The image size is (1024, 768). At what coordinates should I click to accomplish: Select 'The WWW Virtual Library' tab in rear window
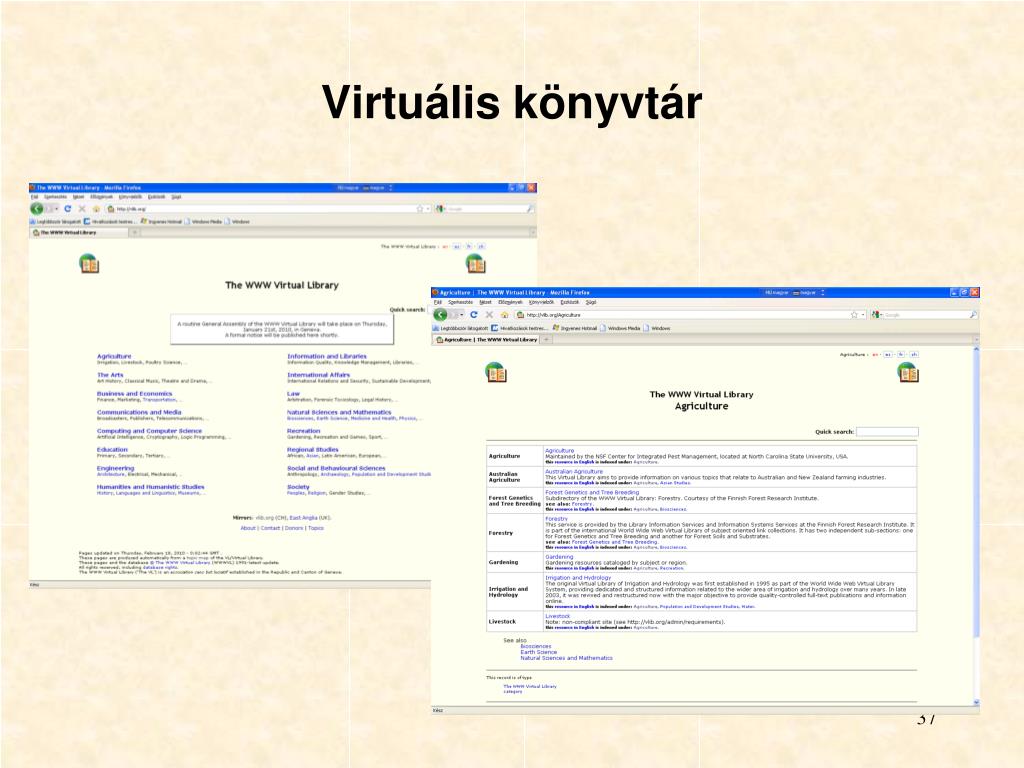pos(79,232)
